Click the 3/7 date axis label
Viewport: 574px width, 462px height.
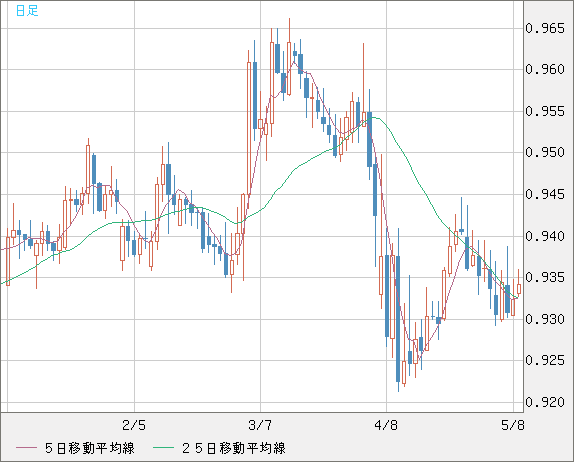click(260, 425)
